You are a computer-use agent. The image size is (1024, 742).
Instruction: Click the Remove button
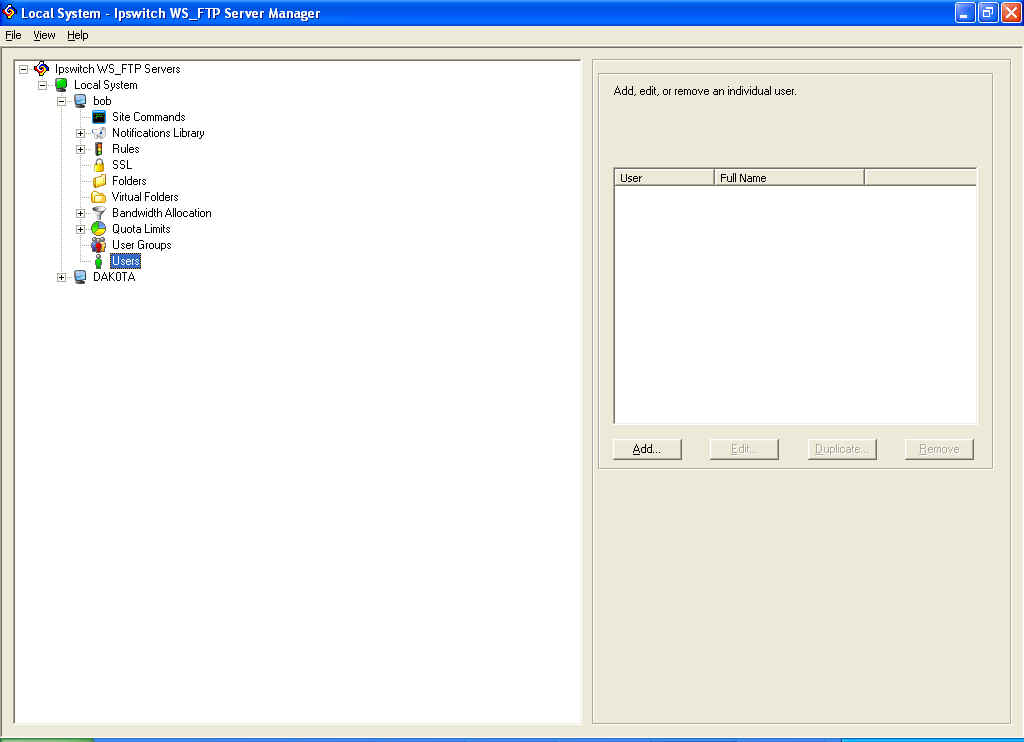(x=939, y=449)
